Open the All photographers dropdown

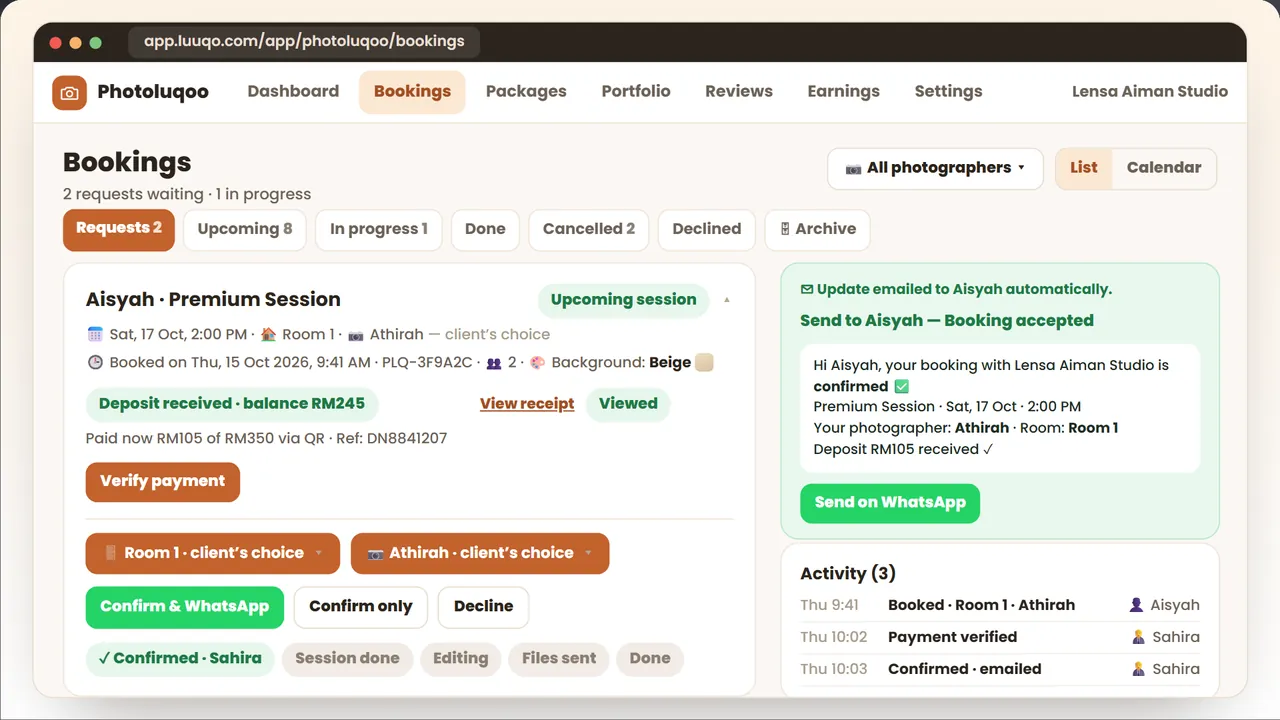click(935, 168)
